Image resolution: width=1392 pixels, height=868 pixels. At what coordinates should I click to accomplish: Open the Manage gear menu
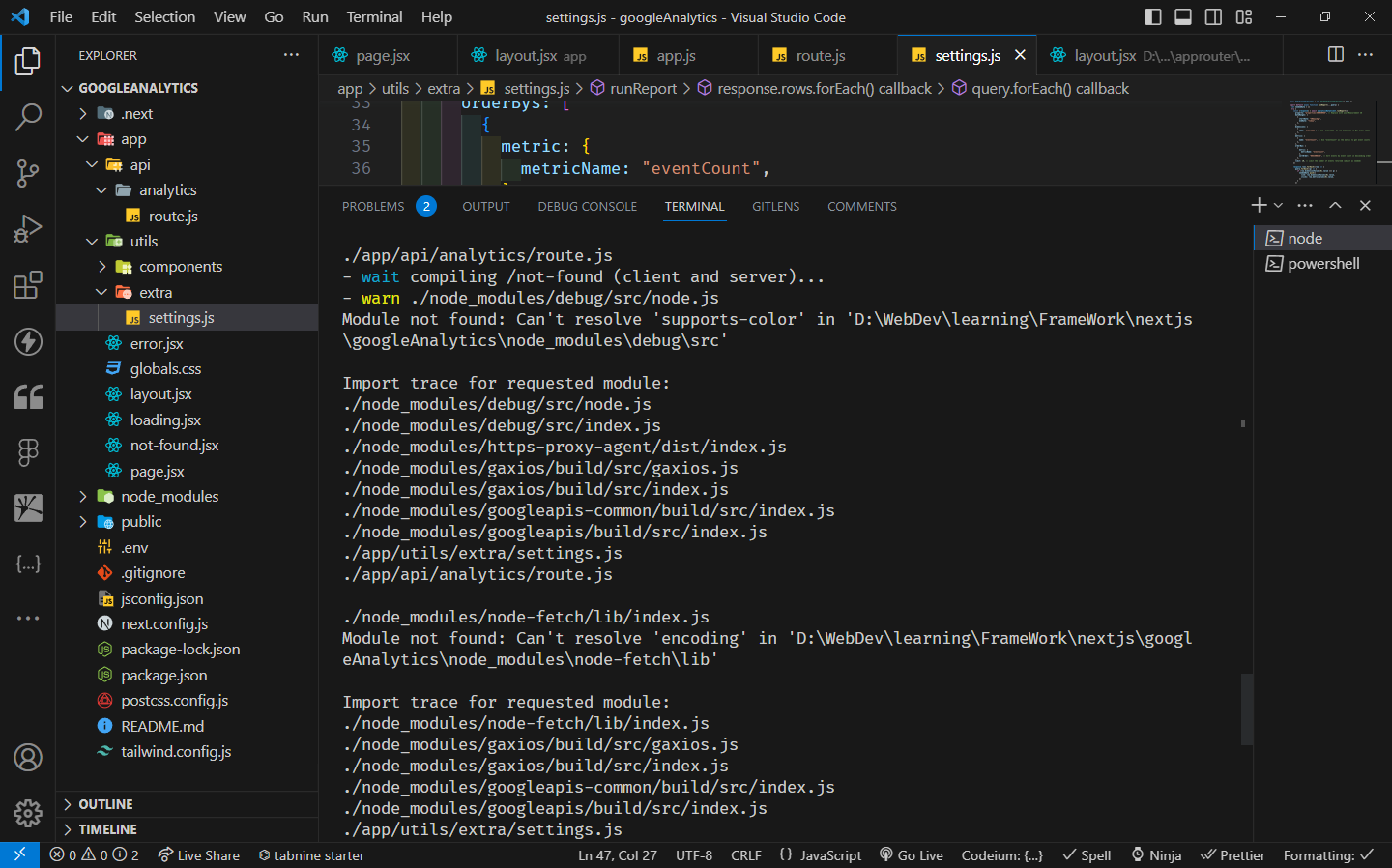coord(28,813)
